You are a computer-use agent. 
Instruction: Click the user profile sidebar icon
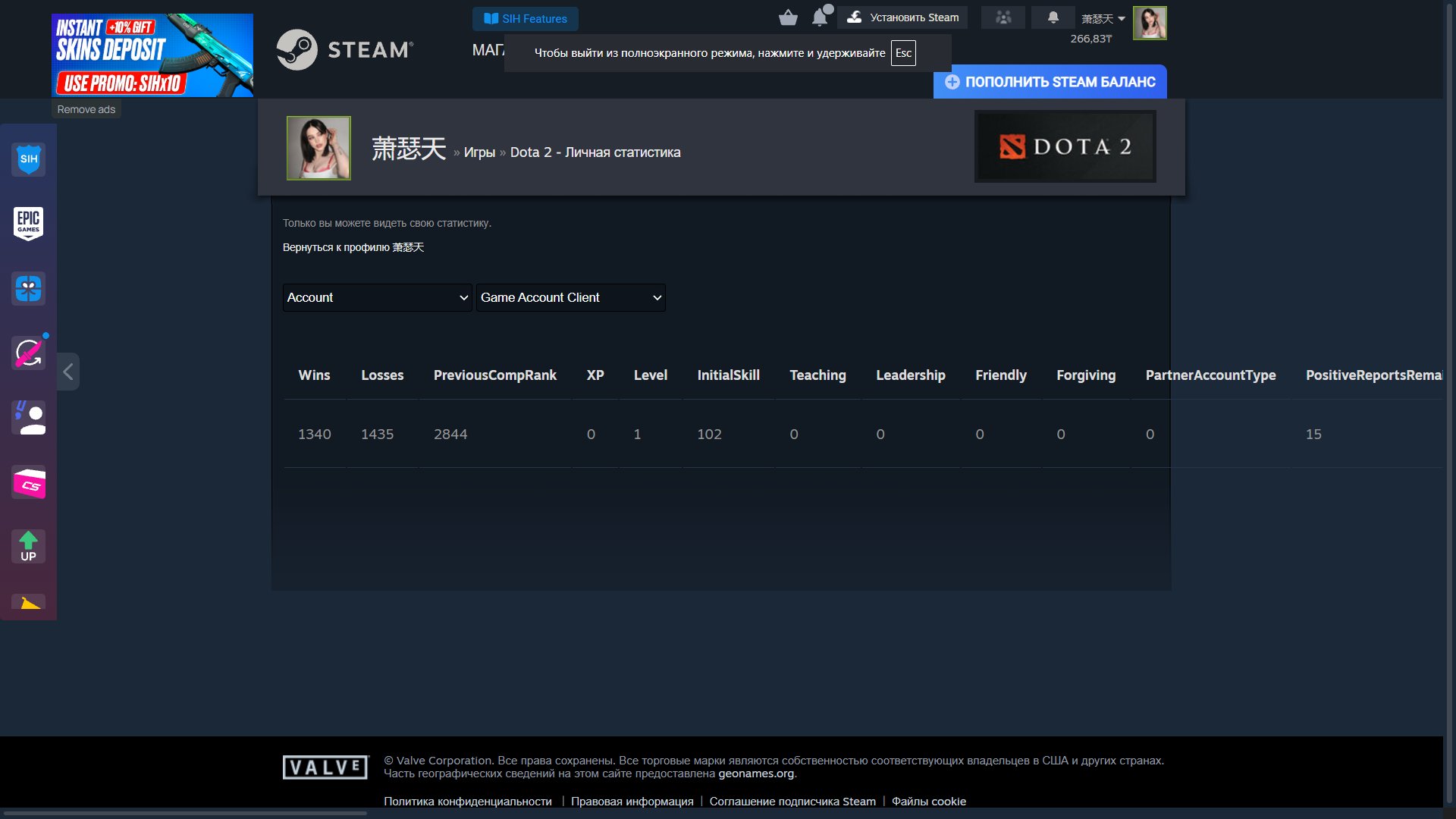click(28, 418)
